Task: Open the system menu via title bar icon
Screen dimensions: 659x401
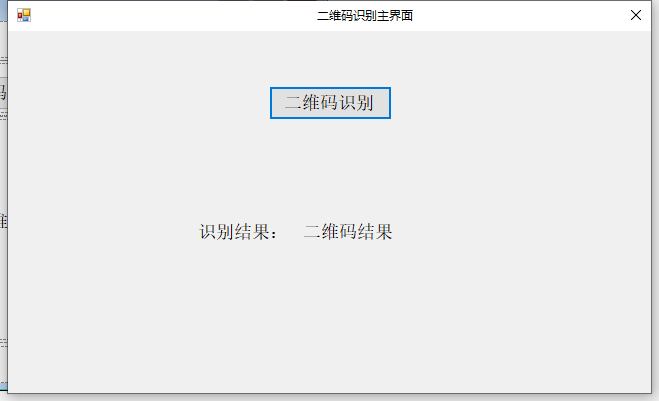Action: click(24, 15)
